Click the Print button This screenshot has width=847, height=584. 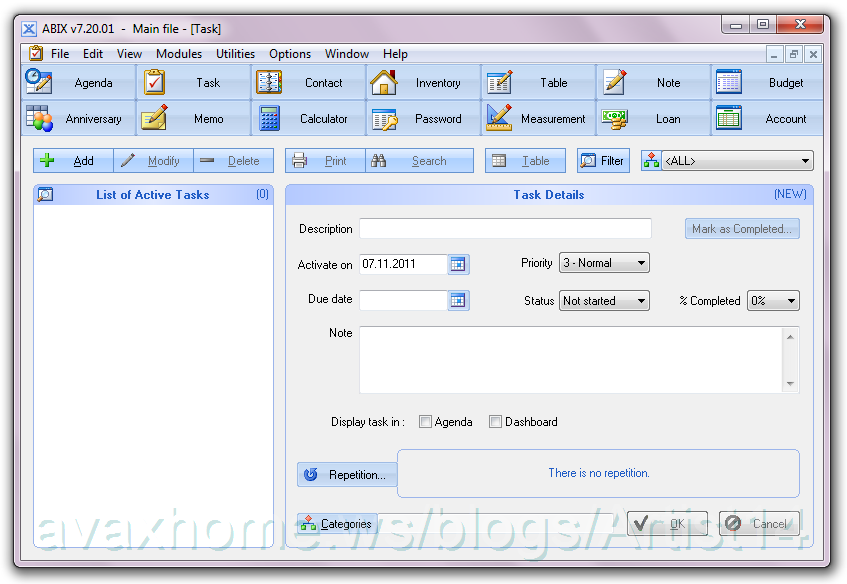pyautogui.click(x=325, y=160)
